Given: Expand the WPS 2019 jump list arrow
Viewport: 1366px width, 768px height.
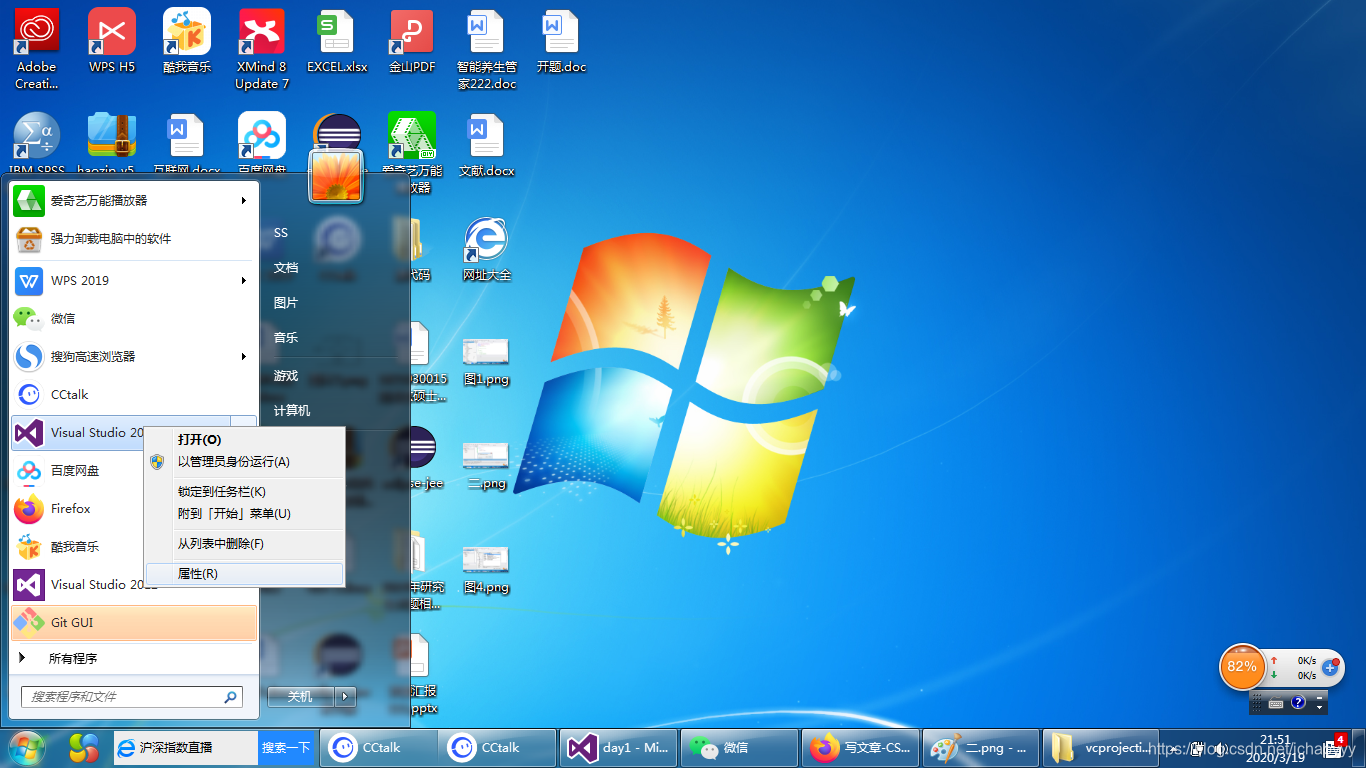Looking at the screenshot, I should coord(244,280).
